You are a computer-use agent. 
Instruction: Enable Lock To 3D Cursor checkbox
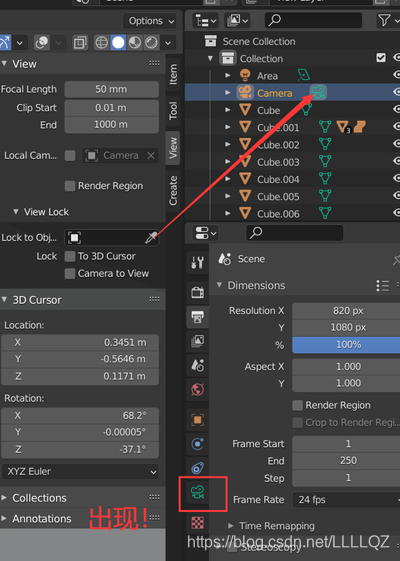[x=70, y=256]
